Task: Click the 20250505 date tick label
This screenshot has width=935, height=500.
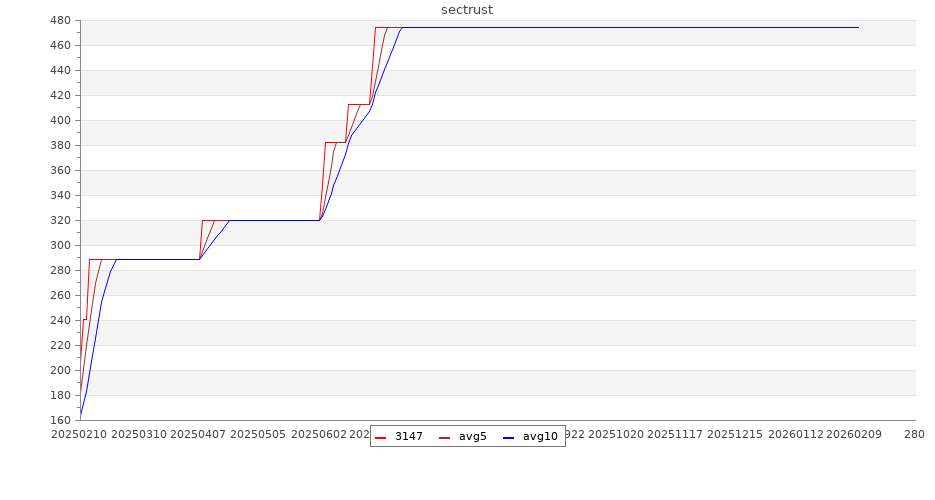Action: [258, 435]
